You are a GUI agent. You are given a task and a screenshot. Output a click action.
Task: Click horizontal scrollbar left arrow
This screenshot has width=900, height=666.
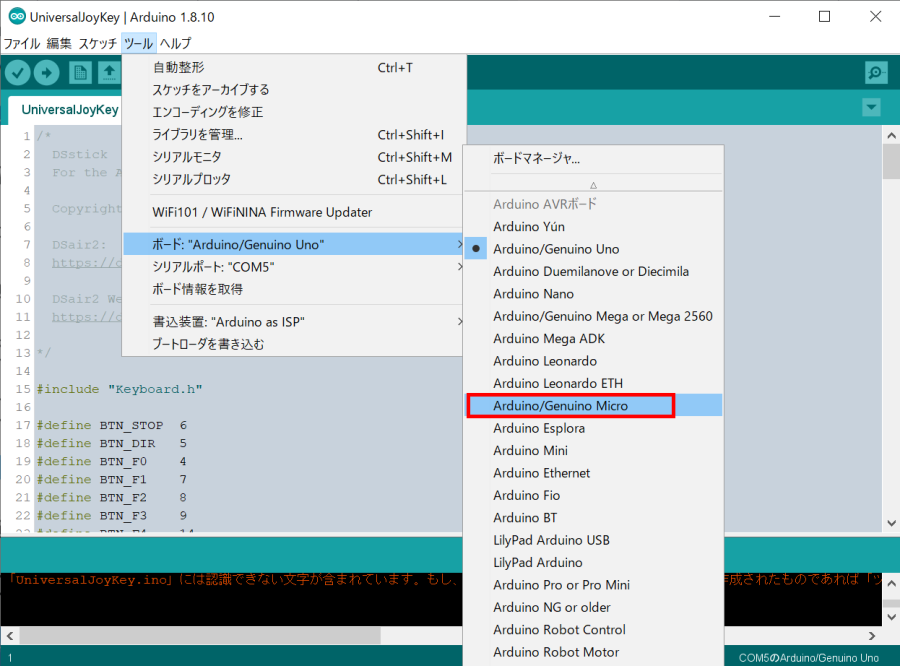(10, 636)
